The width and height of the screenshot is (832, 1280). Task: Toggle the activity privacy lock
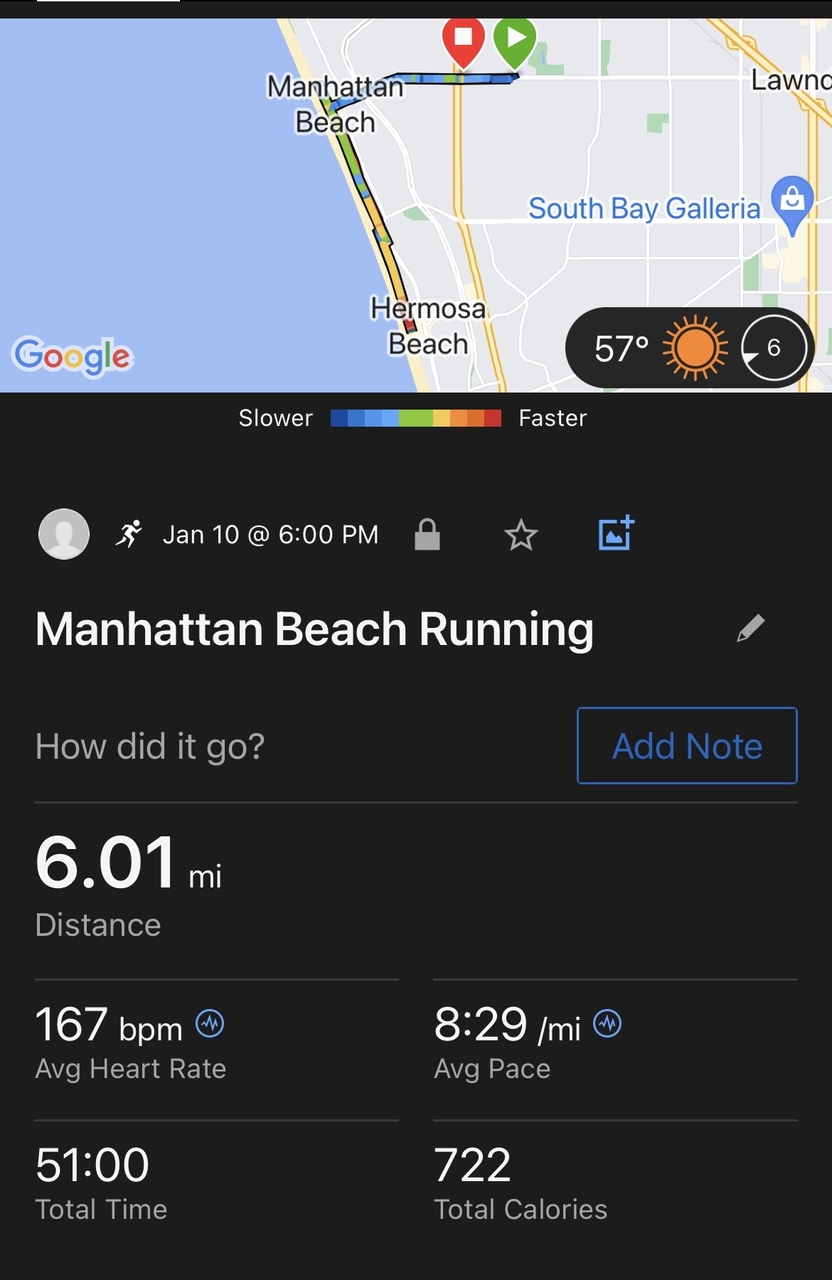click(x=427, y=535)
